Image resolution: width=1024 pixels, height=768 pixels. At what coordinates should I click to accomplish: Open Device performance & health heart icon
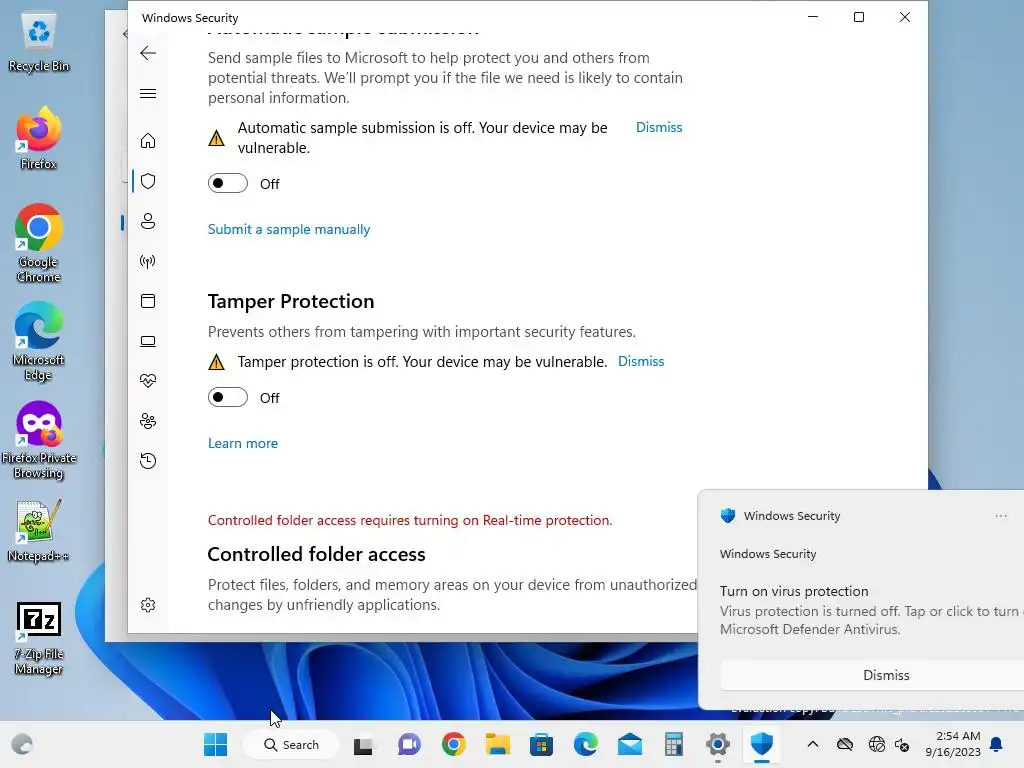pyautogui.click(x=148, y=381)
